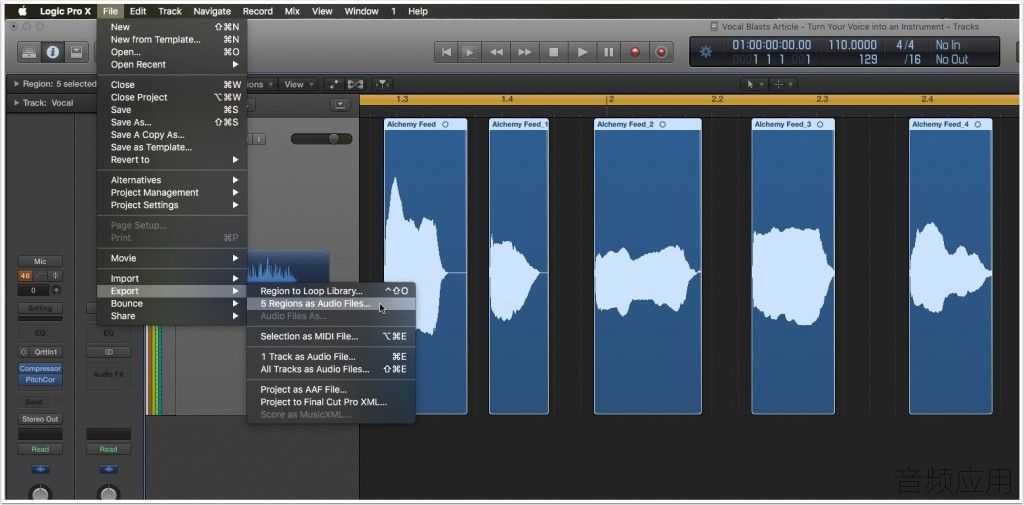Click the Capture Recording button
Viewport: 1024px width, 505px height.
tap(661, 52)
